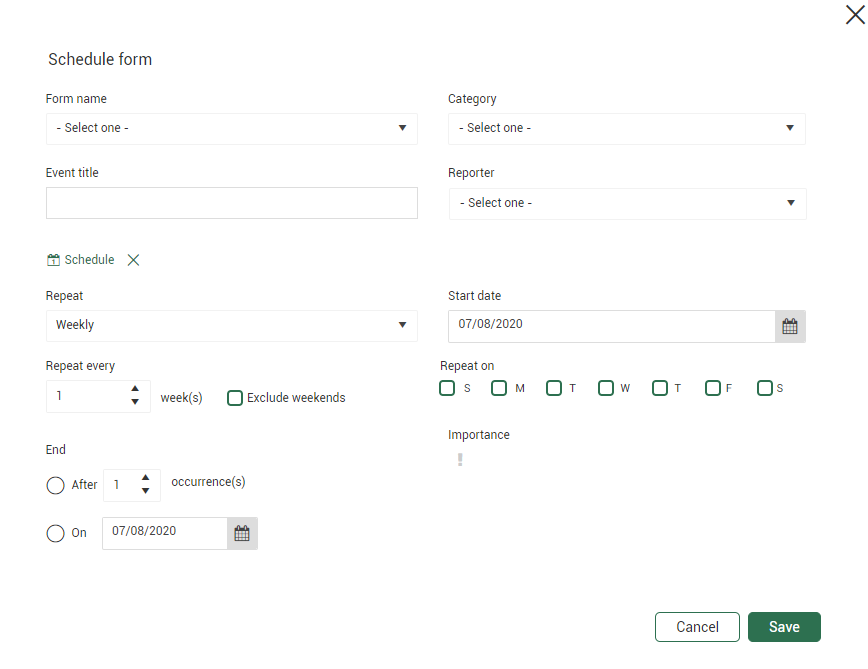Close the Schedule form dialog
This screenshot has height=669, width=868.
pos(854,15)
